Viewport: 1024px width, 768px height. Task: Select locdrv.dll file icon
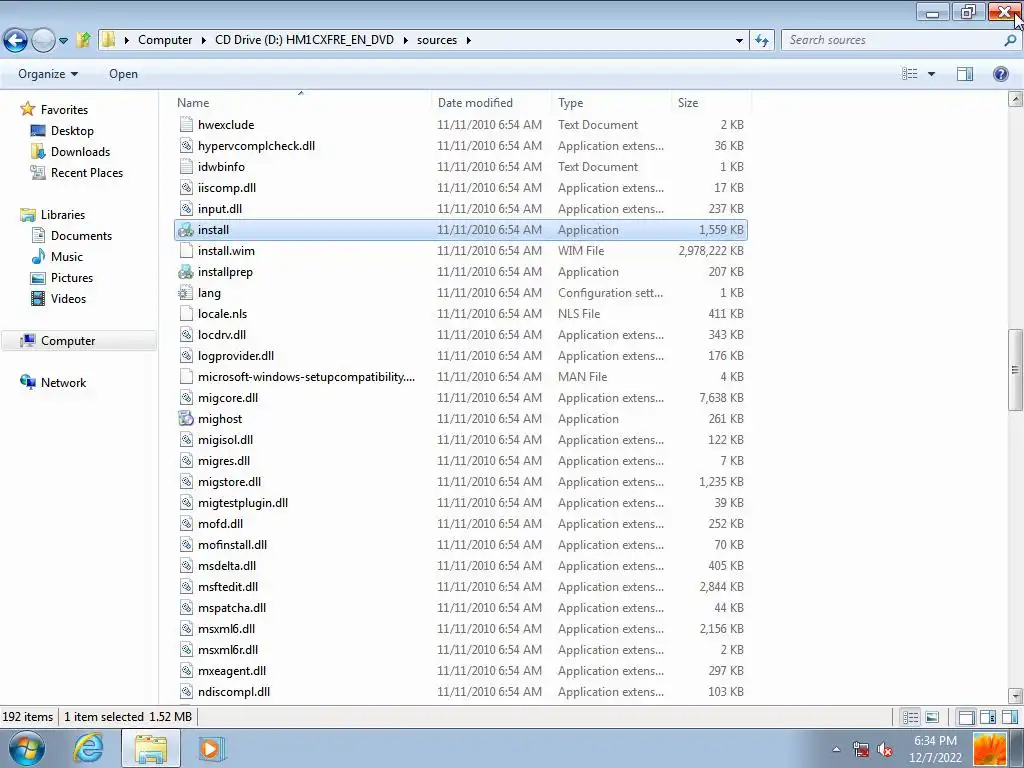pyautogui.click(x=186, y=335)
